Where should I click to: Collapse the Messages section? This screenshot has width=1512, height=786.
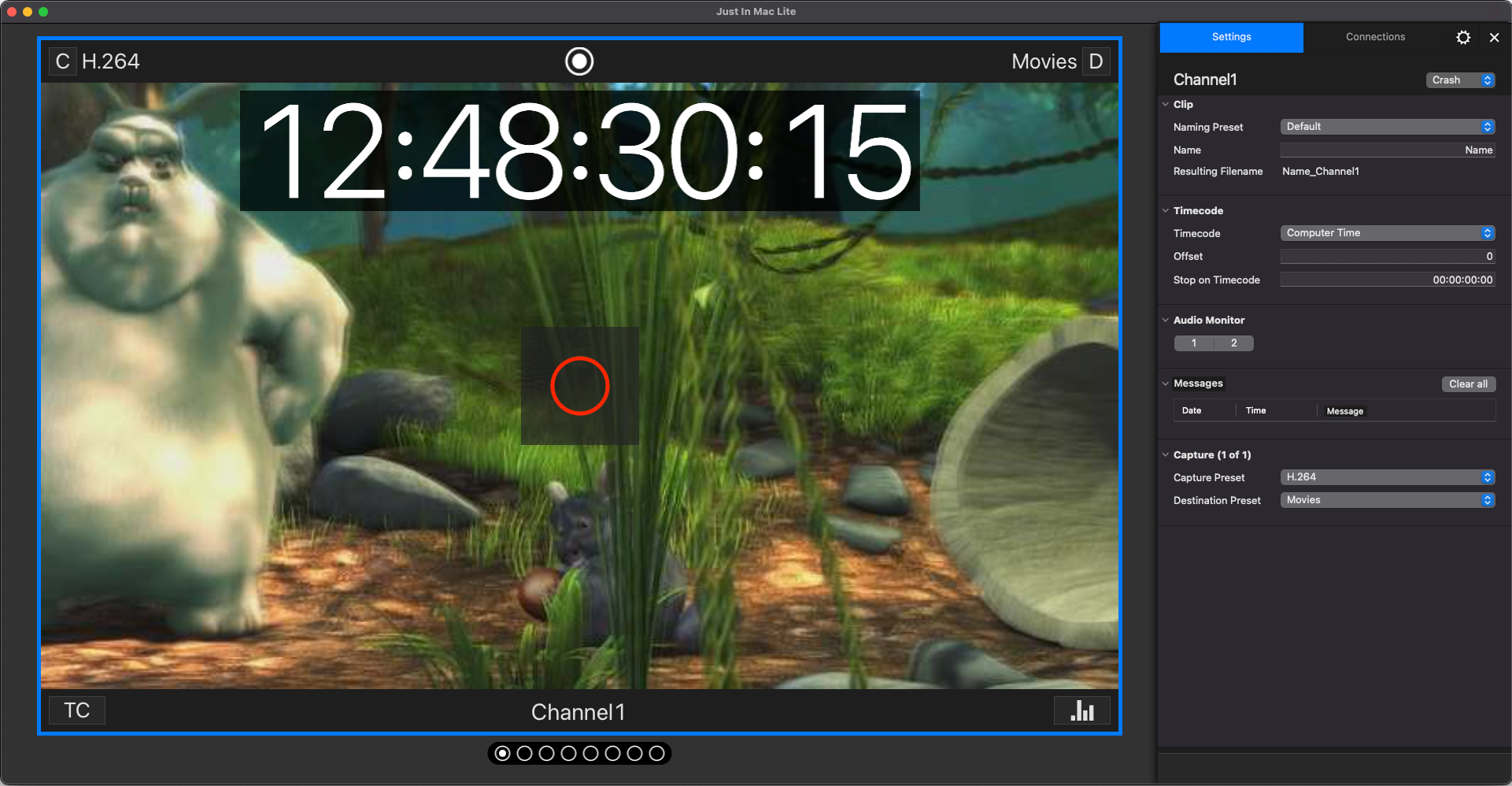(x=1166, y=384)
